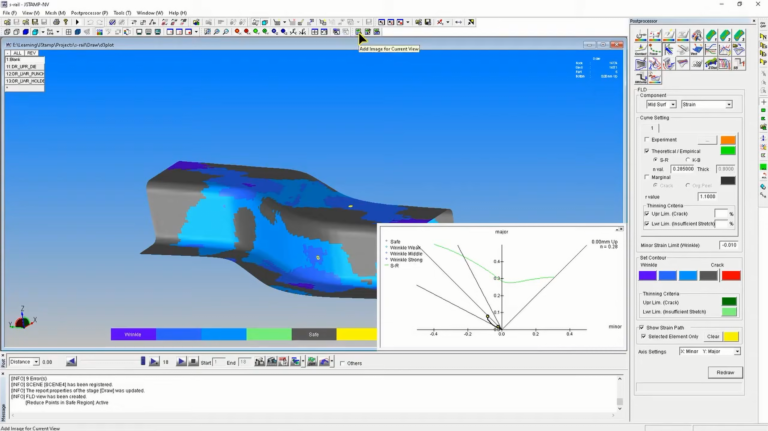Screen dimensions: 768x431
Task: Toggle Selected Element Only checkbox
Action: [643, 336]
